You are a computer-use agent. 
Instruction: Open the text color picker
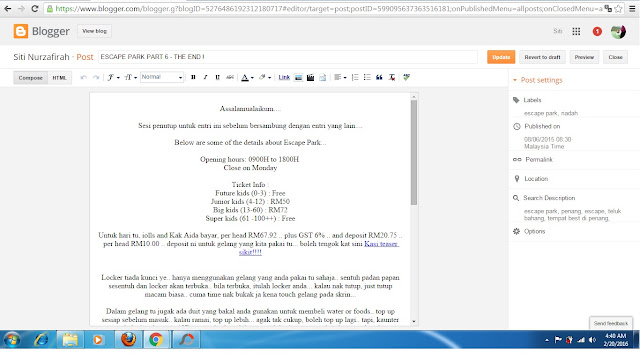click(x=247, y=78)
